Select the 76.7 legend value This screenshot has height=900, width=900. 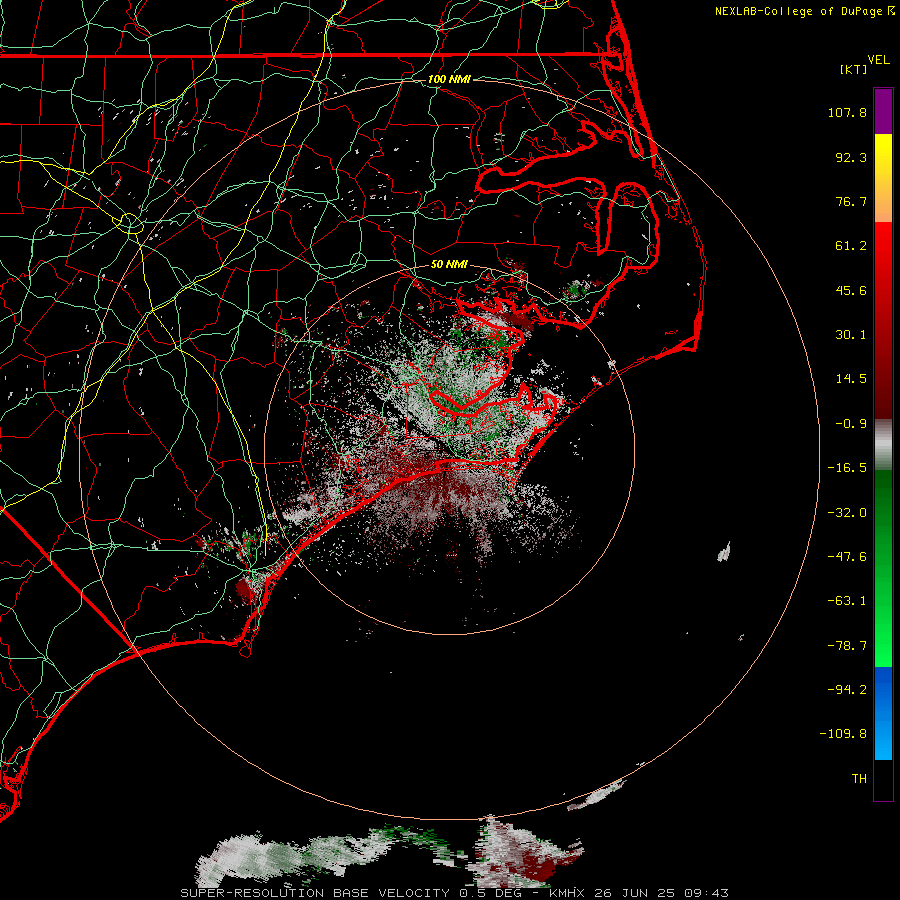point(851,201)
